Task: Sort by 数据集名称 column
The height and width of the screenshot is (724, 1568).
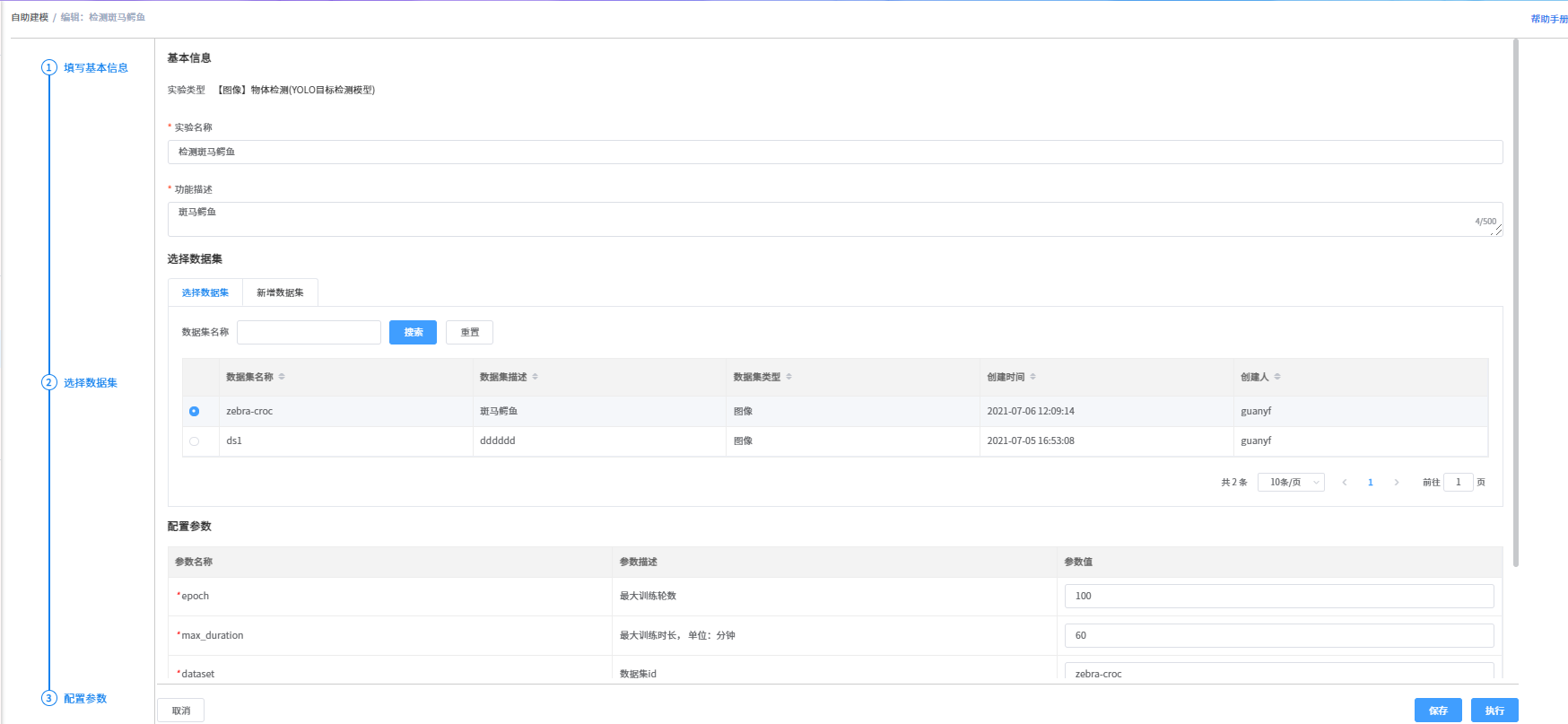Action: [282, 377]
